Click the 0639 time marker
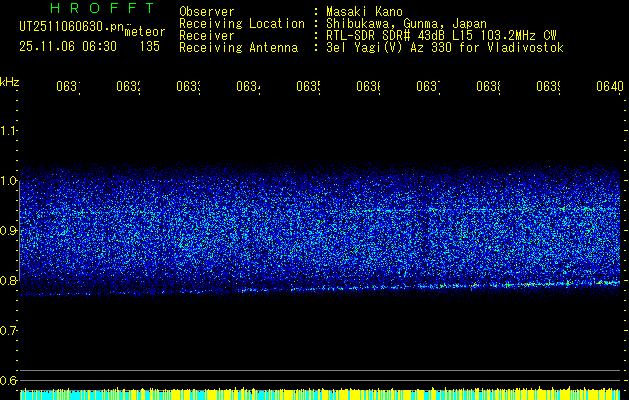The image size is (629, 400). click(x=549, y=87)
